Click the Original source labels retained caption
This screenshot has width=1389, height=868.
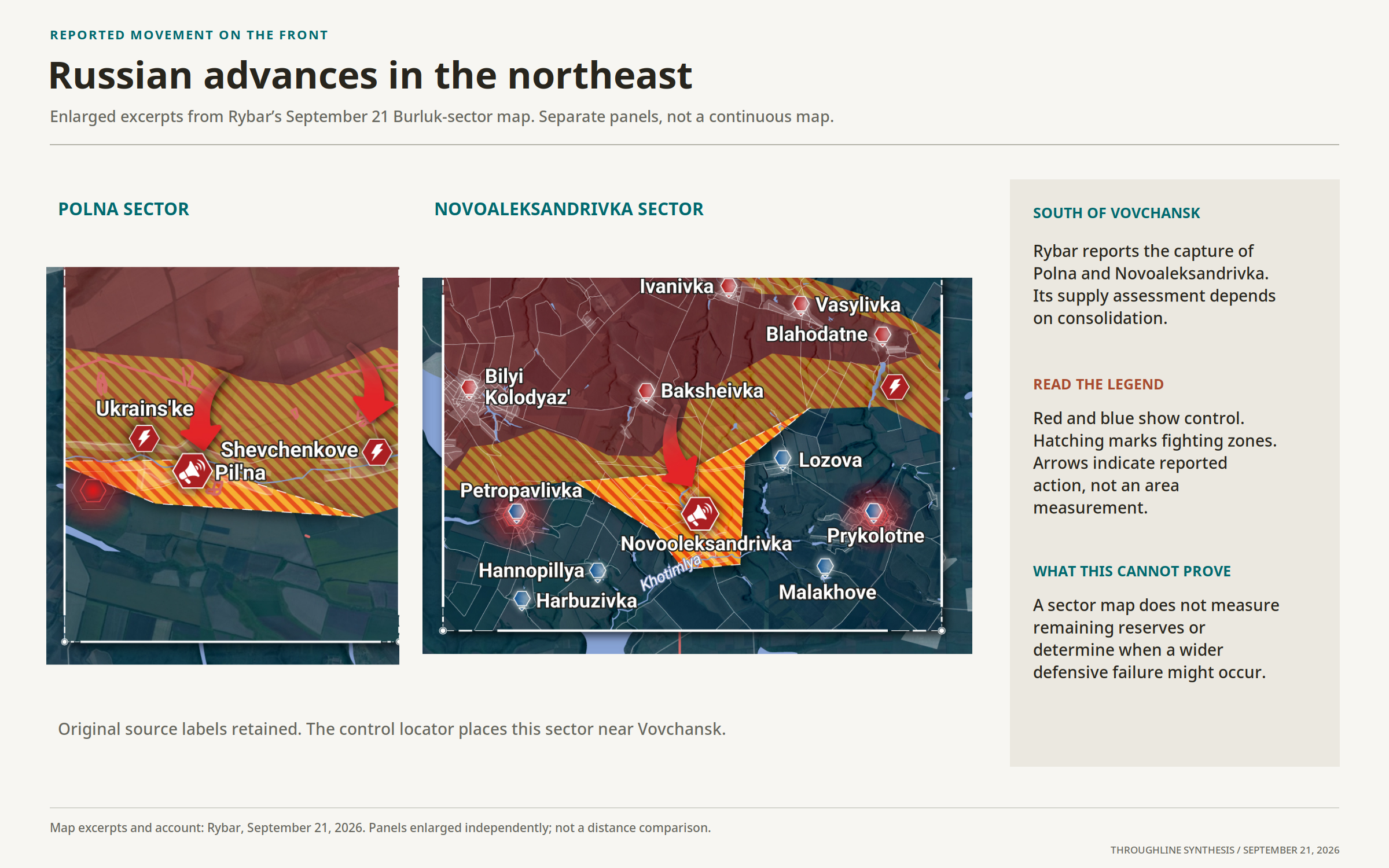(392, 729)
